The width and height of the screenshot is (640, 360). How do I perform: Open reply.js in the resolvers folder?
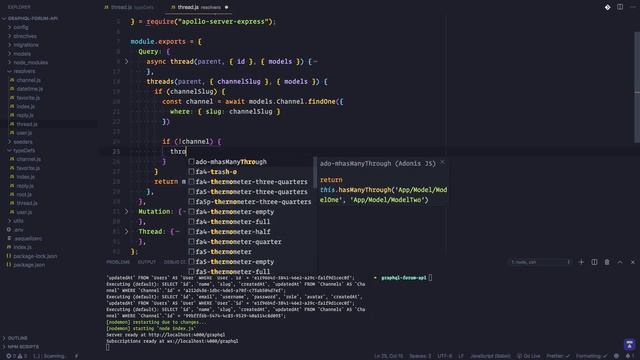[25, 115]
